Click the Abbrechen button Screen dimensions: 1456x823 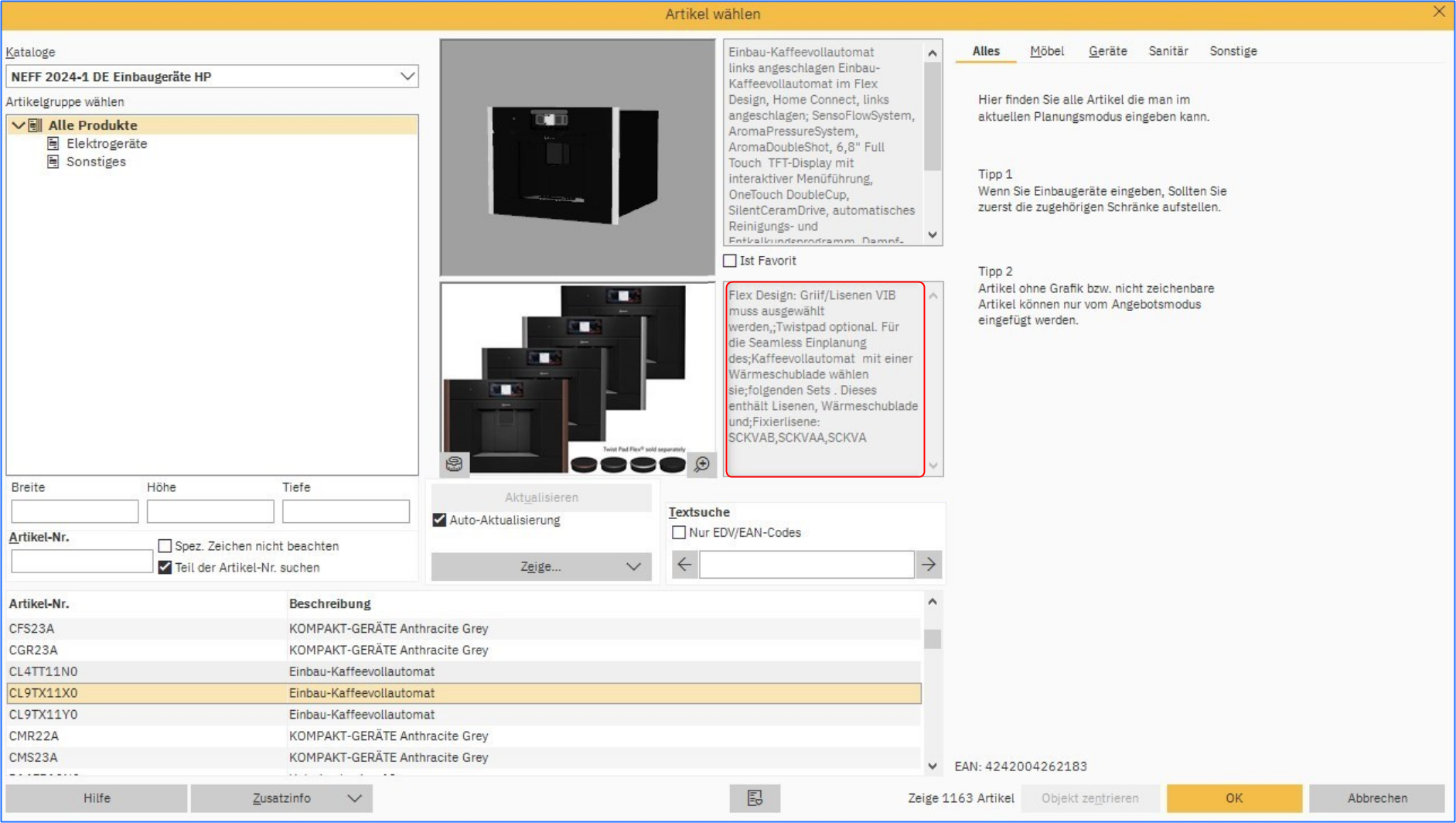(x=1376, y=798)
